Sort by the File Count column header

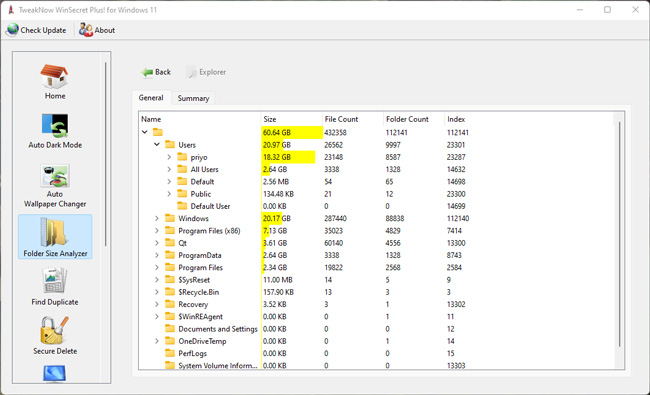353,119
